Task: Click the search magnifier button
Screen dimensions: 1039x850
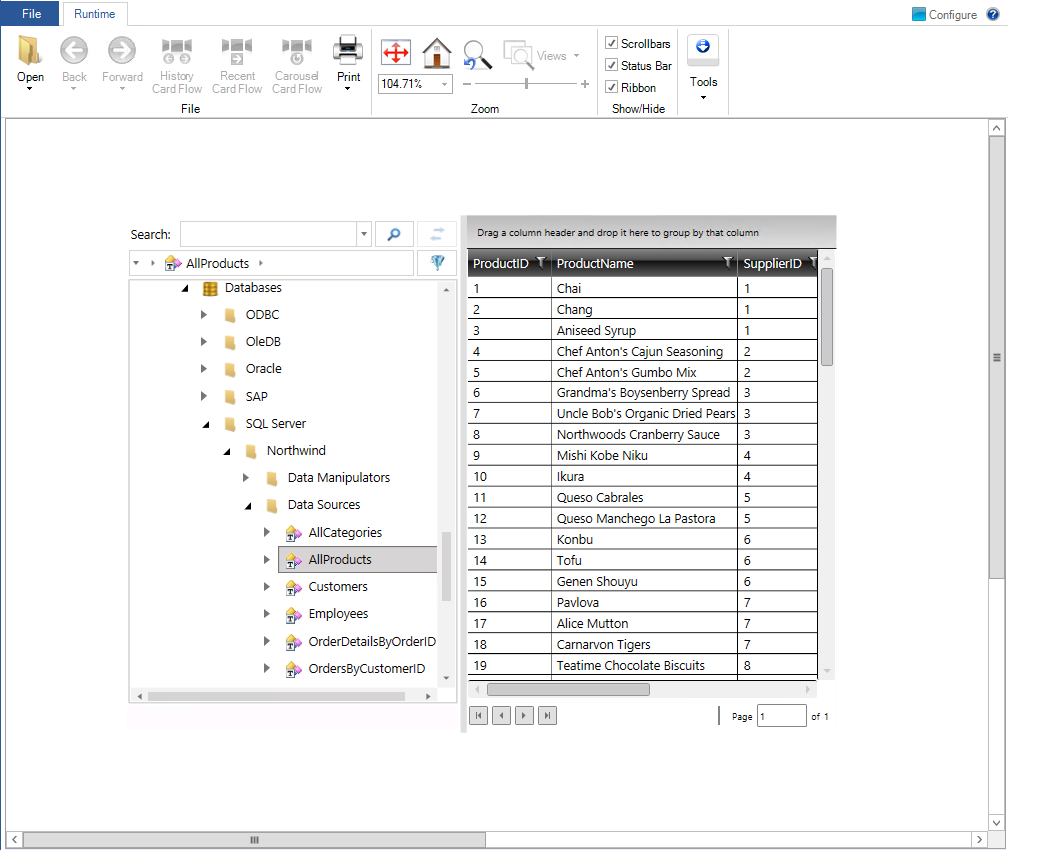Action: pyautogui.click(x=394, y=234)
